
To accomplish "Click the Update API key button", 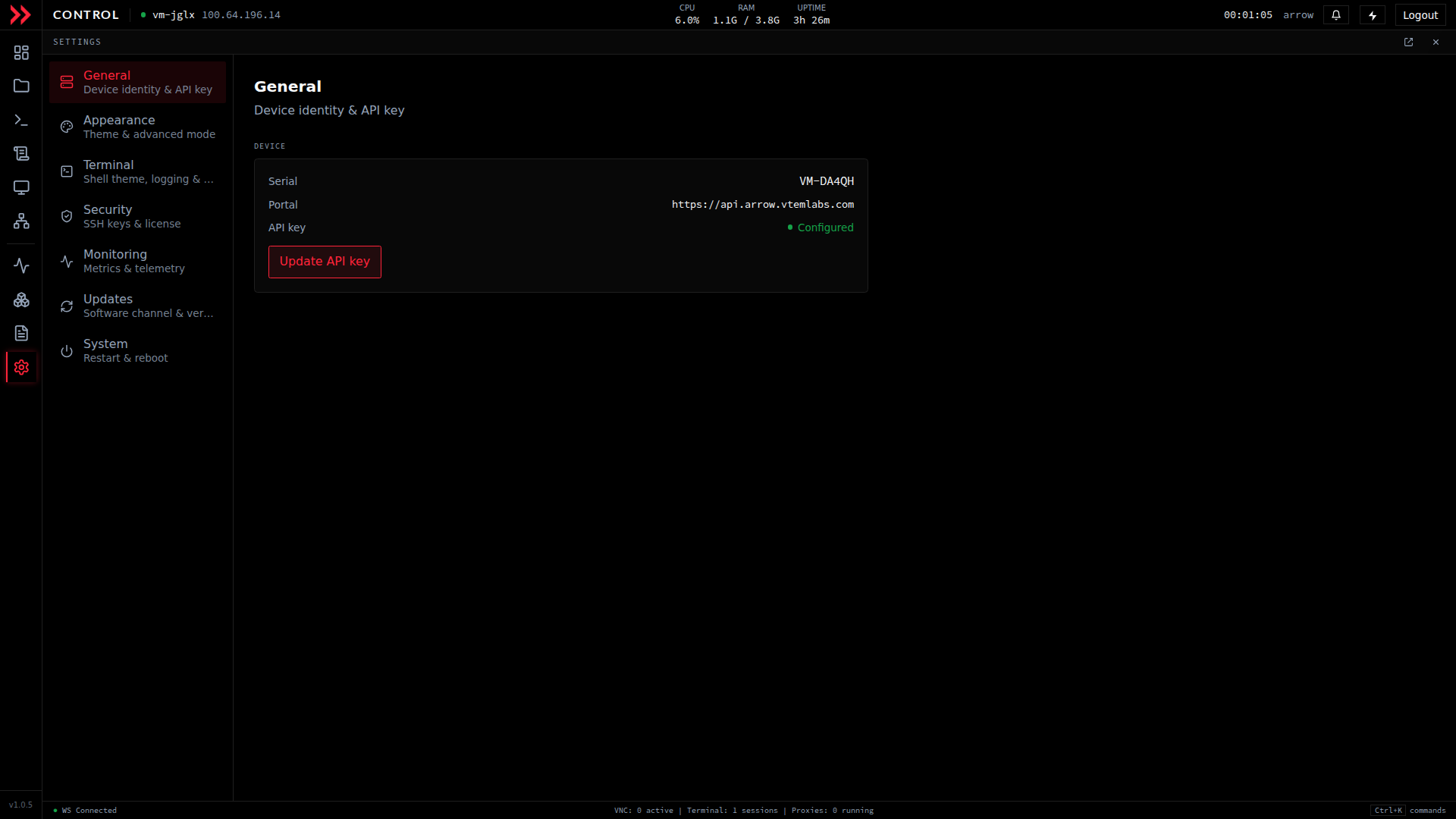I will (325, 262).
